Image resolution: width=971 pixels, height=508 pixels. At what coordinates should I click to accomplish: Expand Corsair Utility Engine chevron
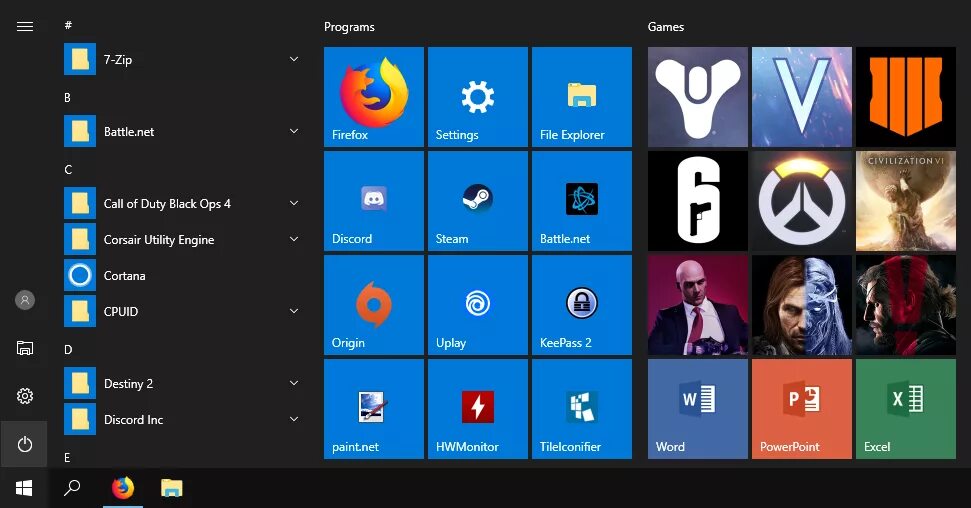294,239
